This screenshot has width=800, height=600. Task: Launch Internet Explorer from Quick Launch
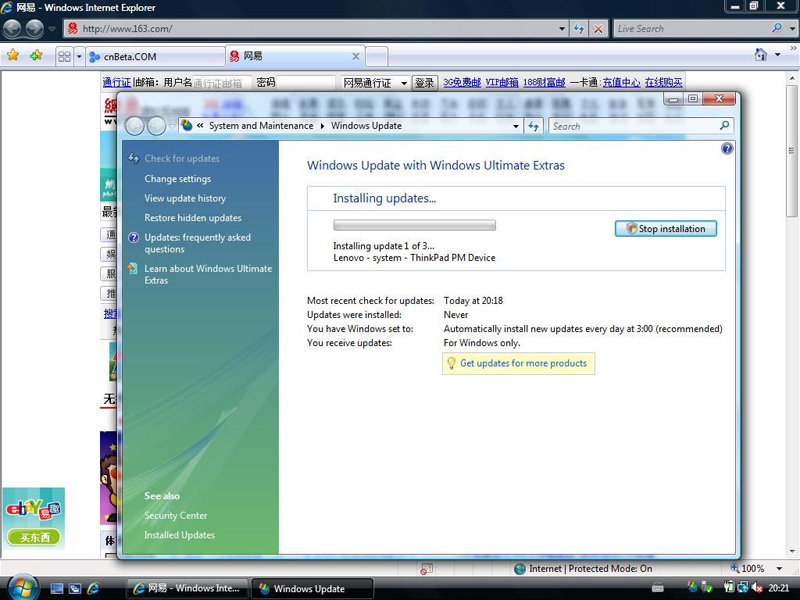click(93, 589)
